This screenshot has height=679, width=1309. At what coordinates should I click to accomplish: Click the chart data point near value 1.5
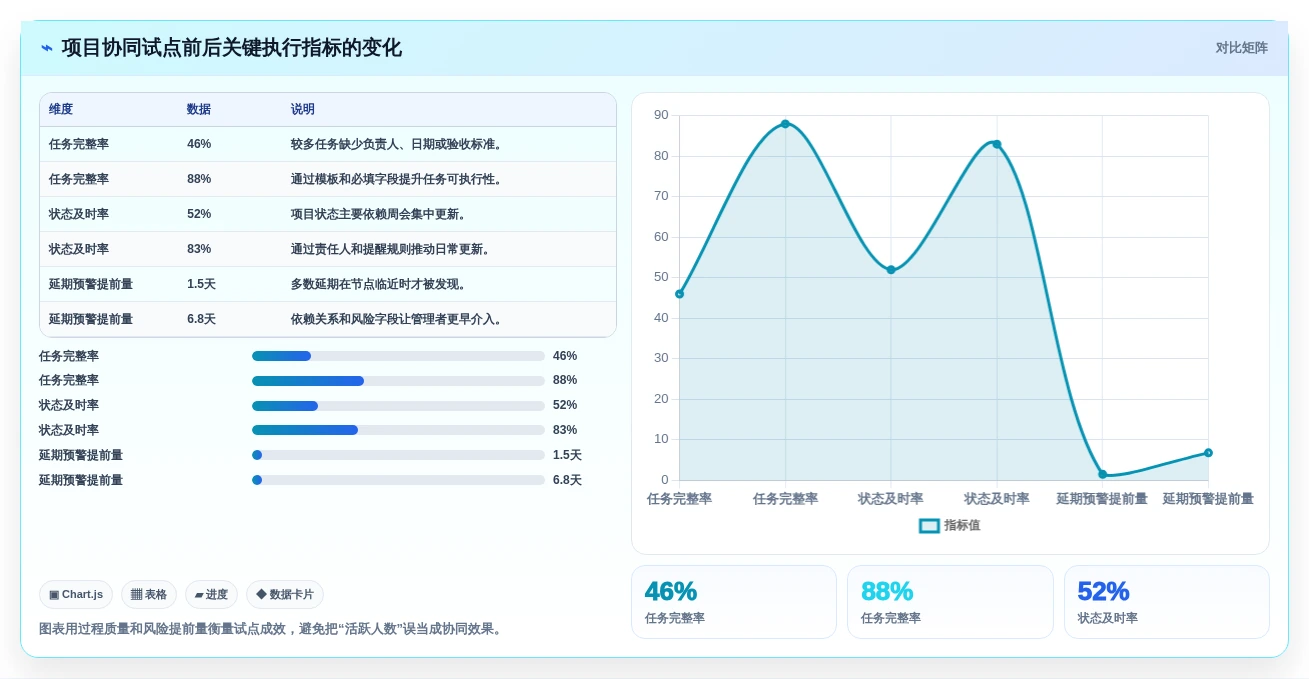pyautogui.click(x=1103, y=474)
